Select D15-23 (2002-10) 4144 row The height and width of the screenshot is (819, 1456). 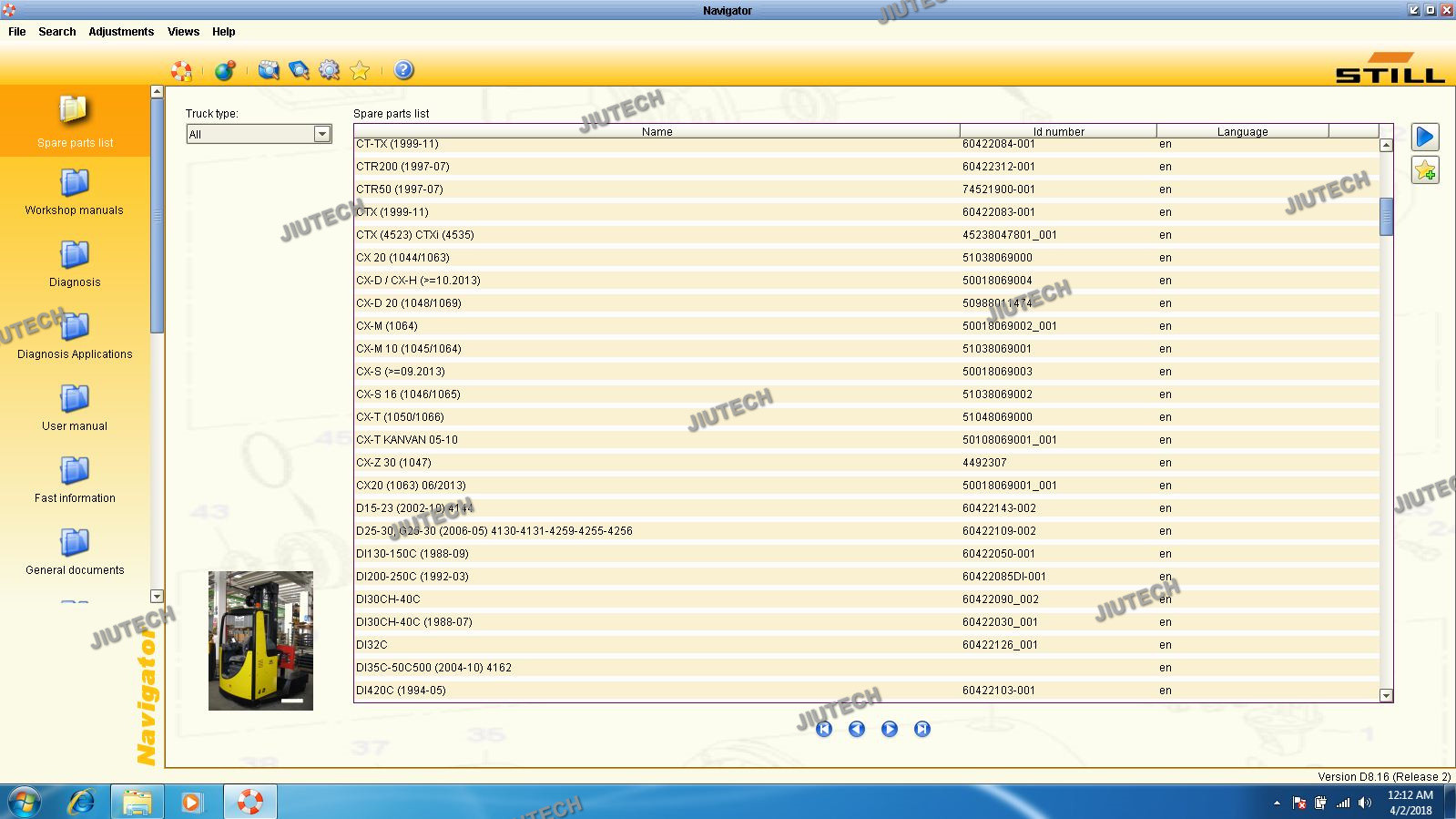[867, 508]
